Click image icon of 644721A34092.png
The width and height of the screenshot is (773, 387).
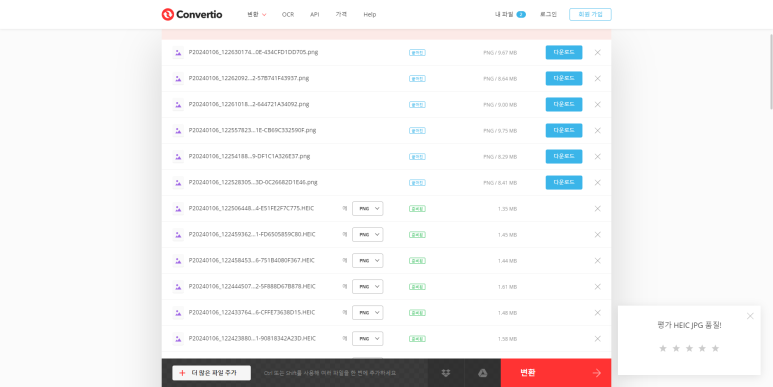(x=178, y=105)
